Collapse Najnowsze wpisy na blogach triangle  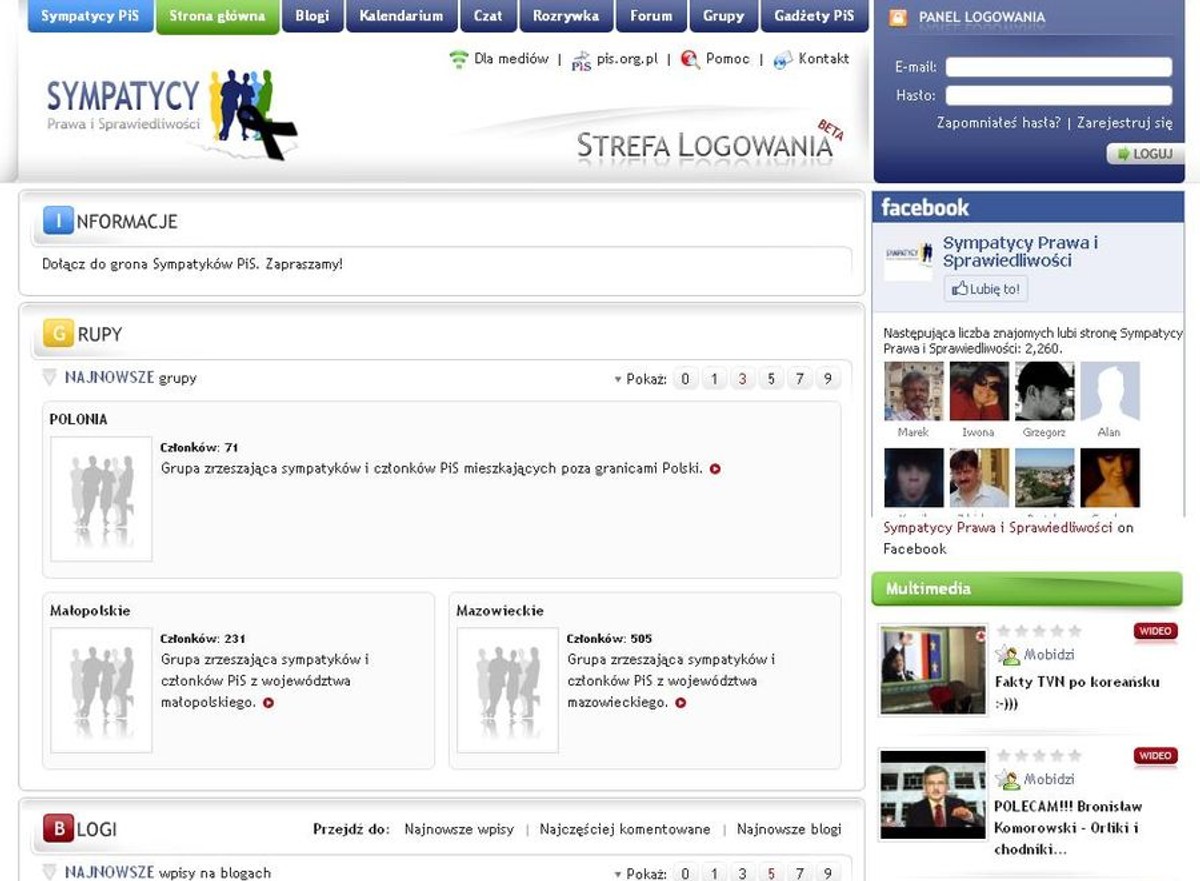49,872
